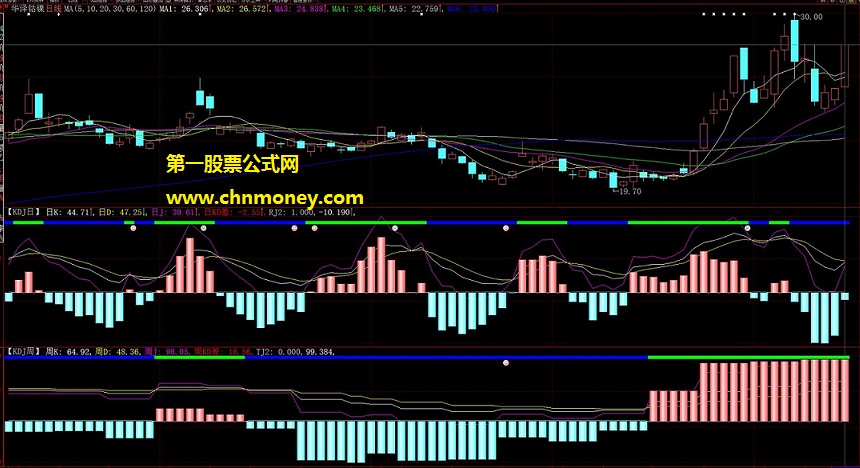Select the MA1: 26.306 value

click(184, 9)
